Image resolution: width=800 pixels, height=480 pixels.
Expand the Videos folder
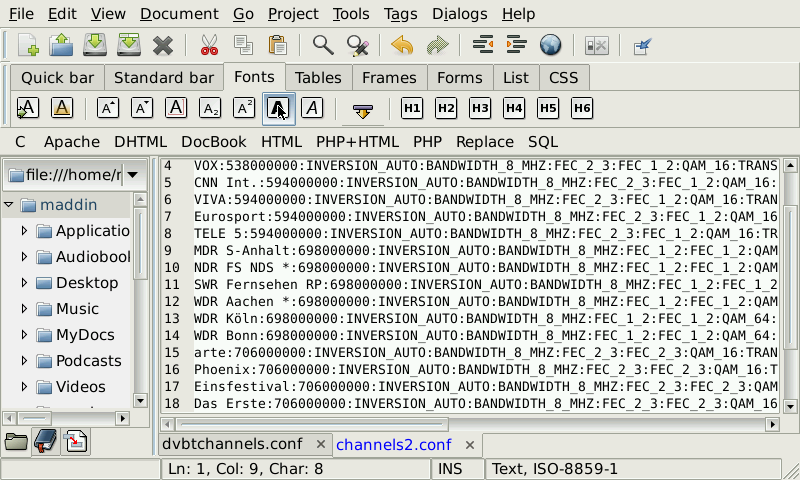click(x=23, y=387)
